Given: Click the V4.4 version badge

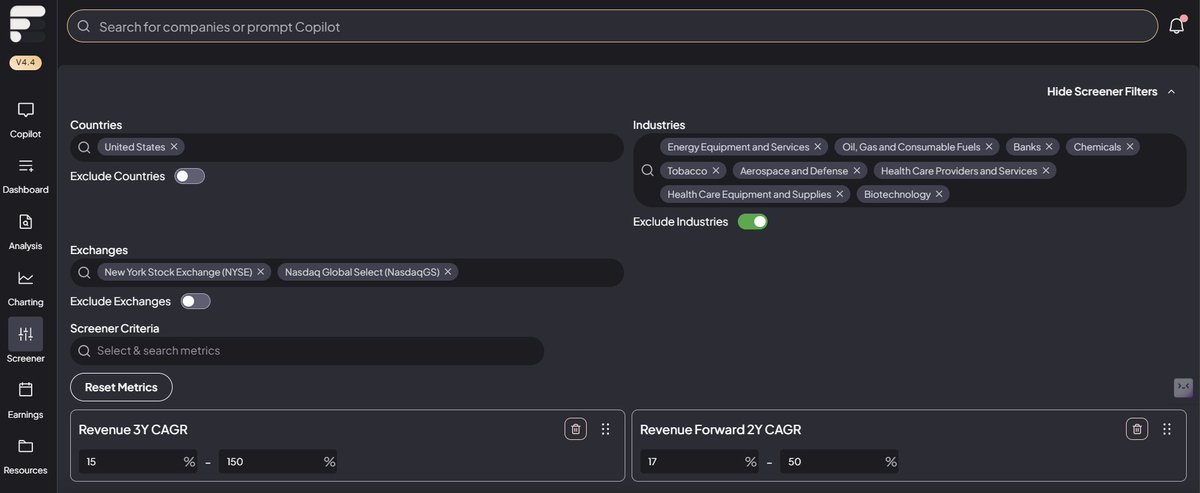Looking at the screenshot, I should pyautogui.click(x=26, y=63).
